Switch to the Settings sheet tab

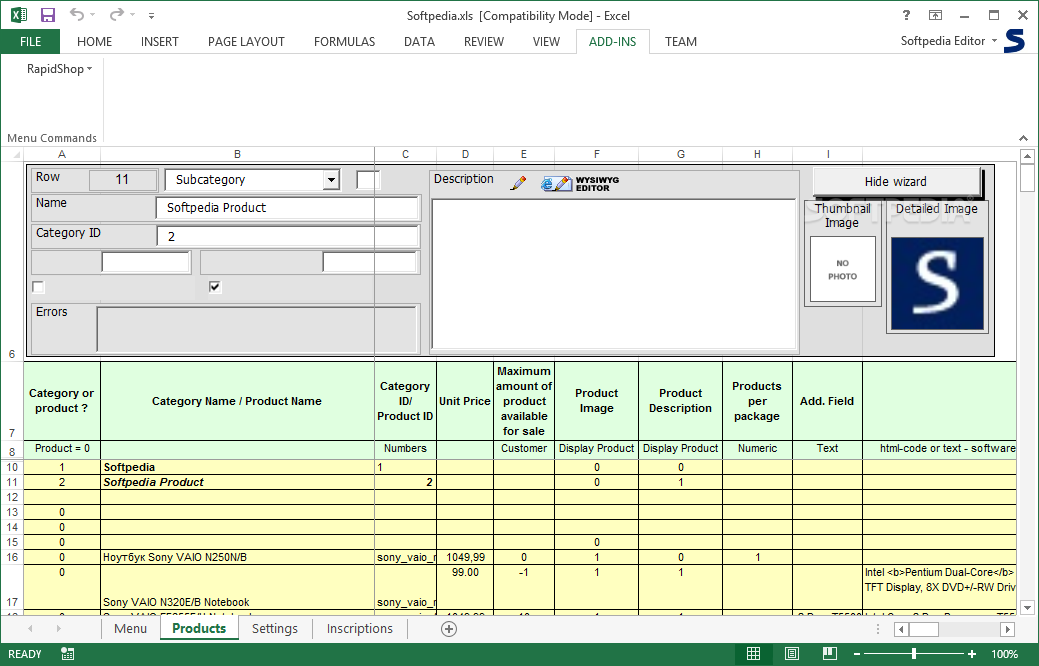click(x=274, y=629)
